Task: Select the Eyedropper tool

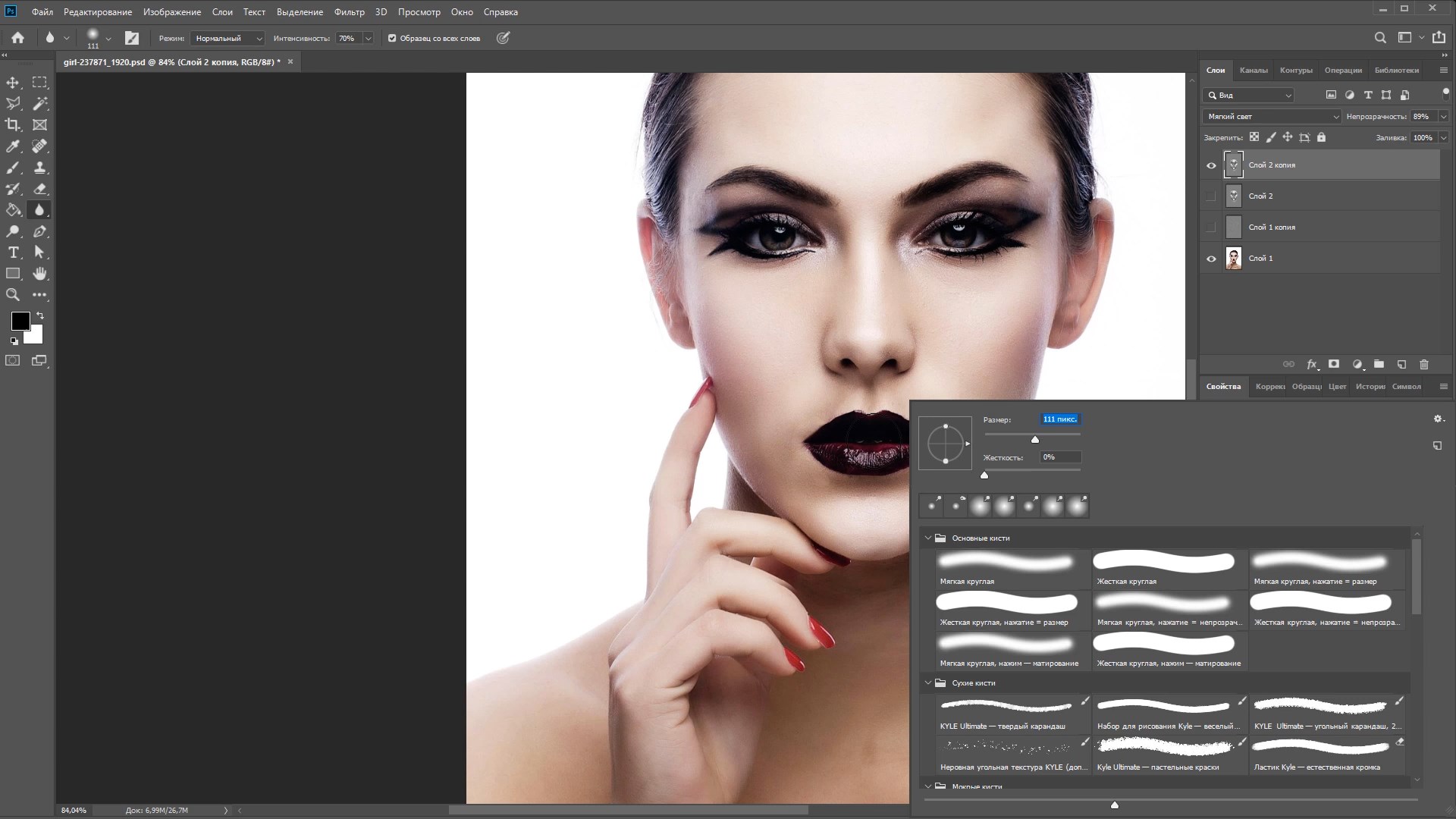Action: coord(13,146)
